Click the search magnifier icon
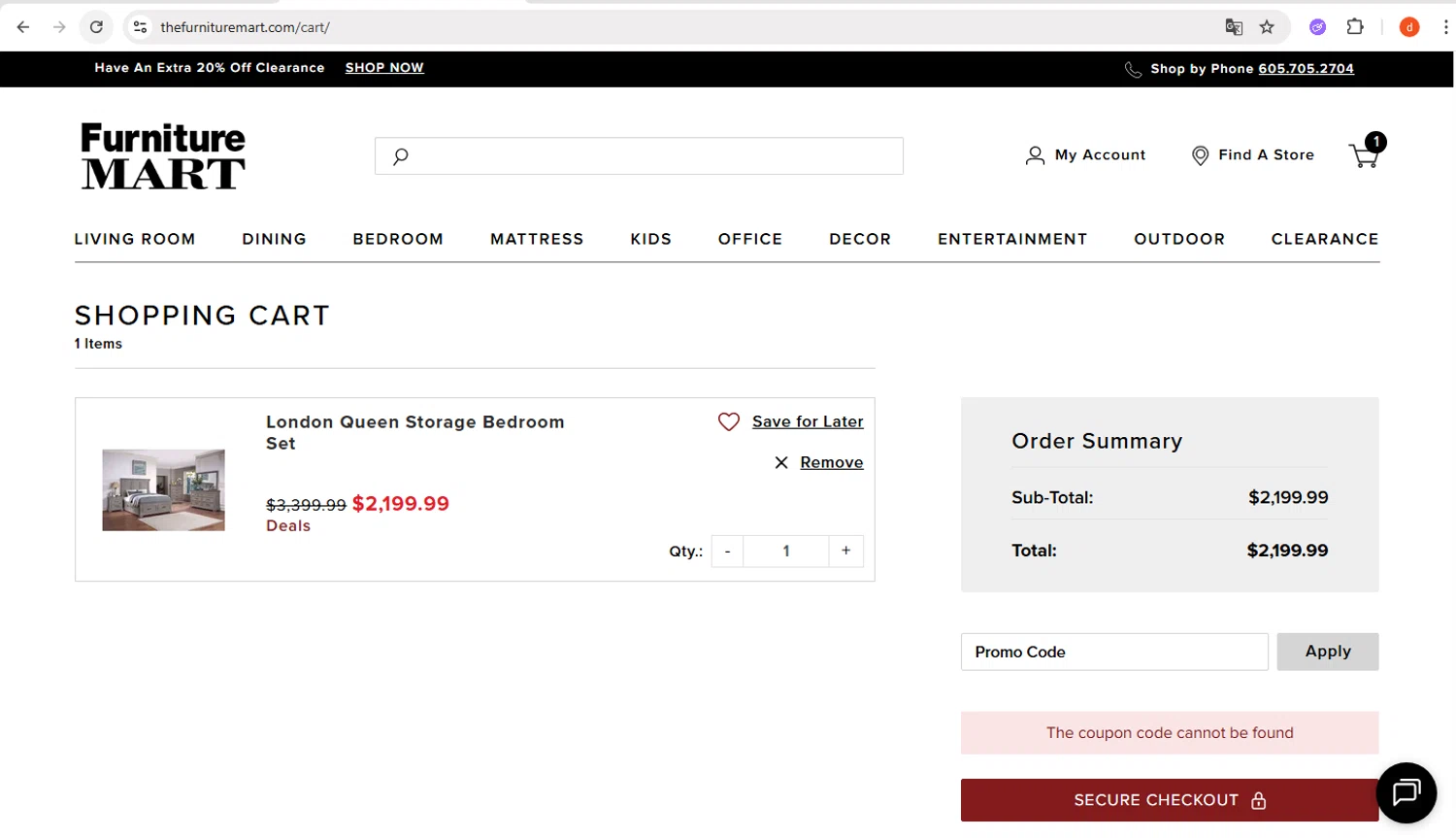 coord(400,155)
